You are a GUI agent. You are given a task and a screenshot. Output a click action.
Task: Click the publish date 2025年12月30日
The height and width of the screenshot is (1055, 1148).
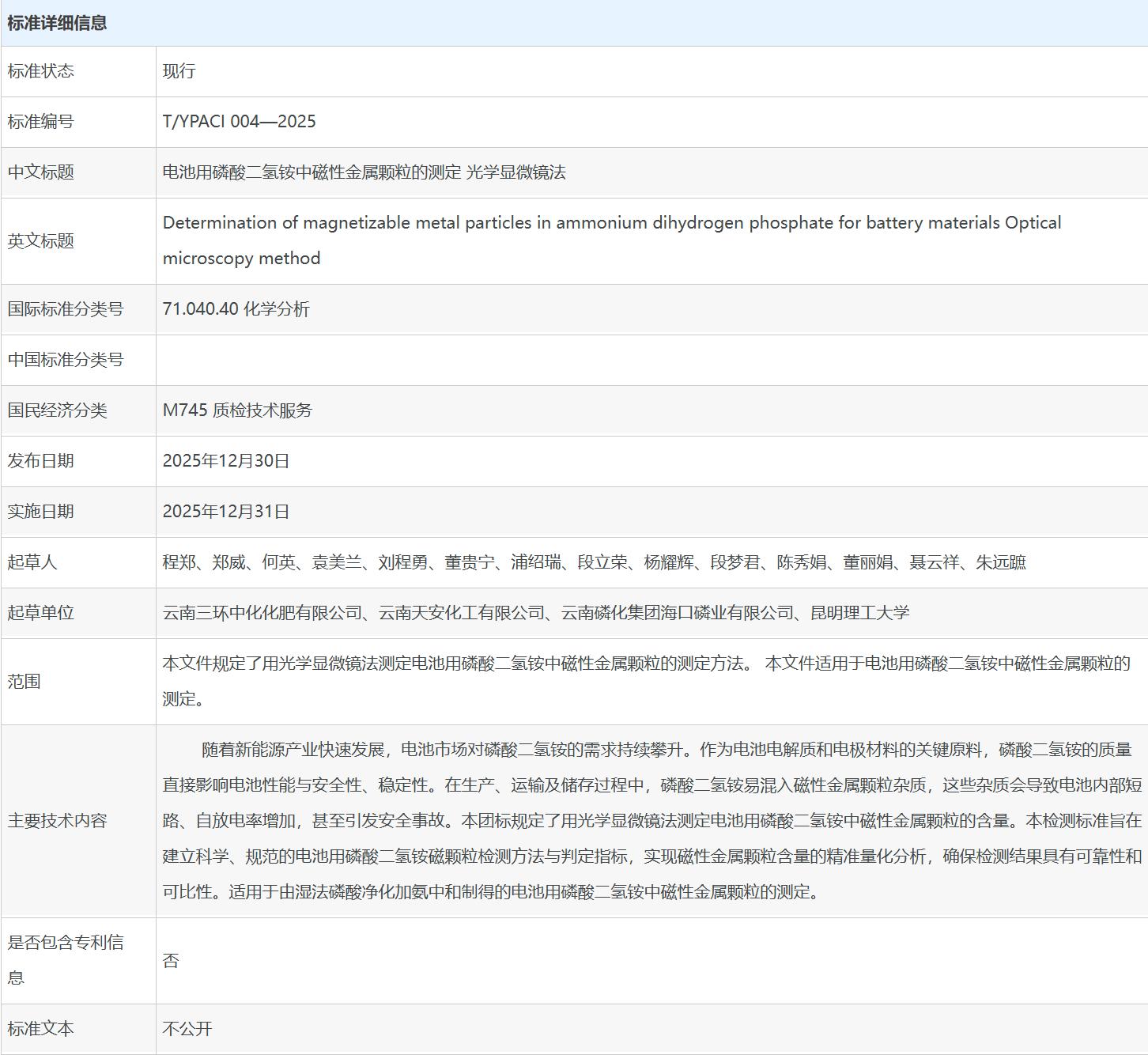click(226, 461)
